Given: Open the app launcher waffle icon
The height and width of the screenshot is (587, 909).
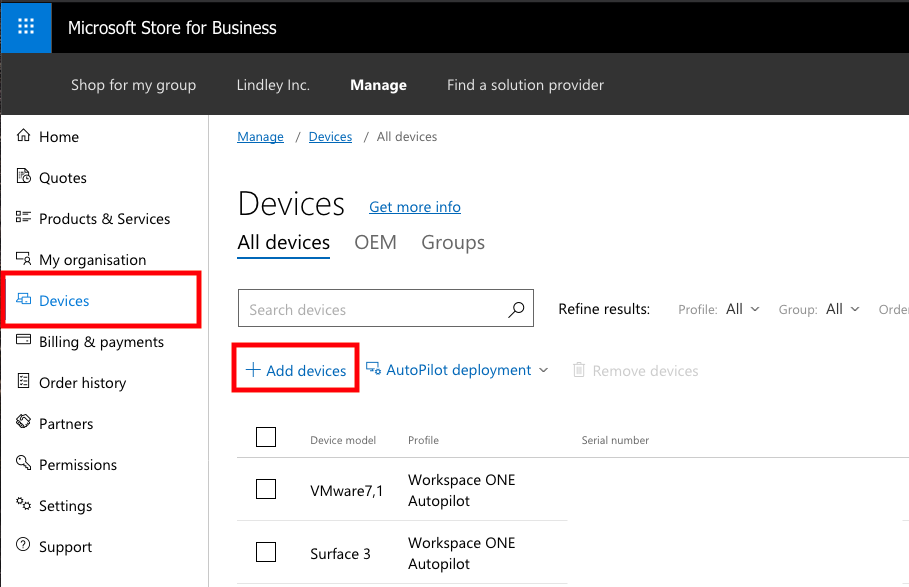Looking at the screenshot, I should click(x=26, y=27).
